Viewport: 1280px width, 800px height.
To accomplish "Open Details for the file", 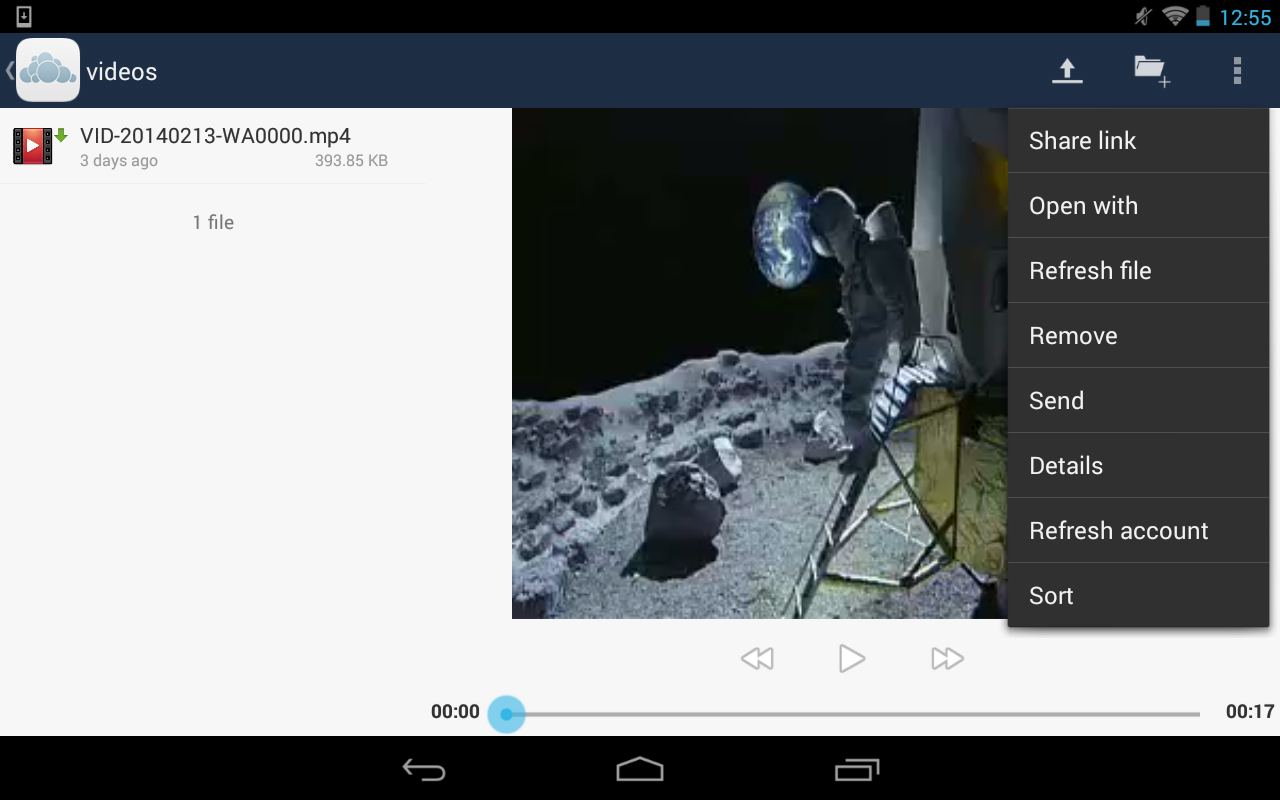I will pyautogui.click(x=1138, y=466).
